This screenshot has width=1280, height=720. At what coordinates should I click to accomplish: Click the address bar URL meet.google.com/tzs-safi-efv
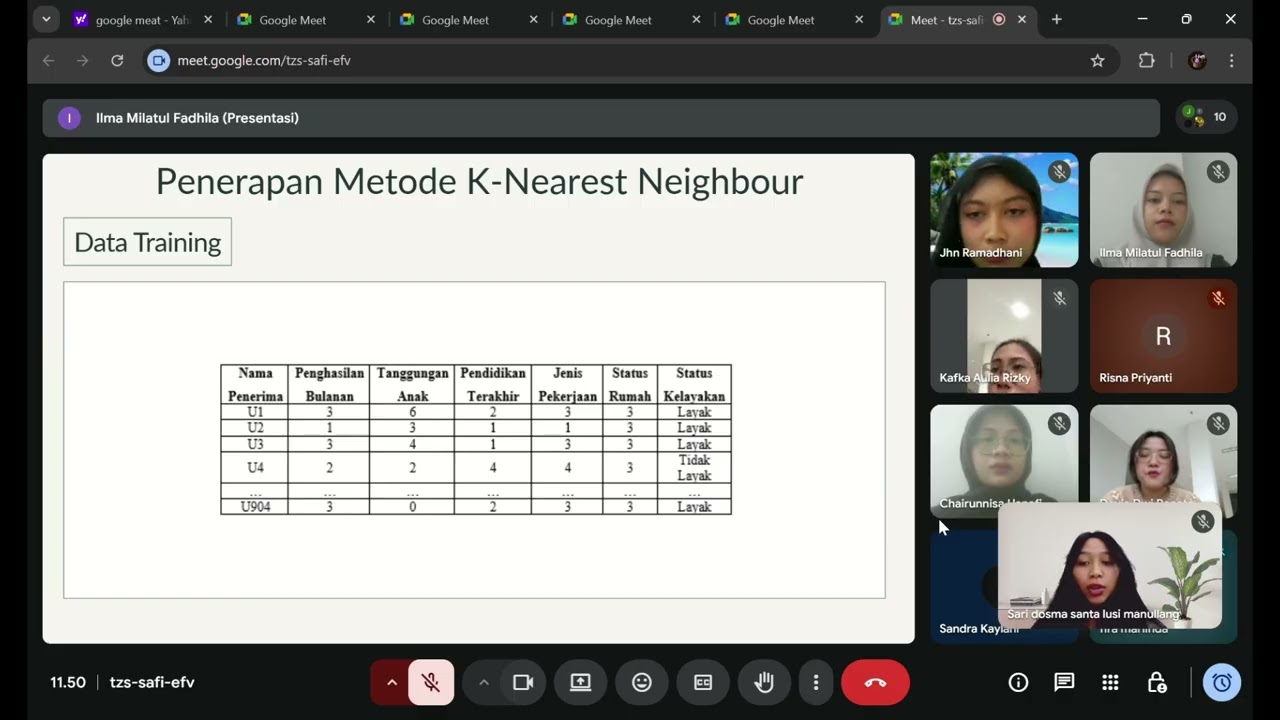click(x=264, y=60)
